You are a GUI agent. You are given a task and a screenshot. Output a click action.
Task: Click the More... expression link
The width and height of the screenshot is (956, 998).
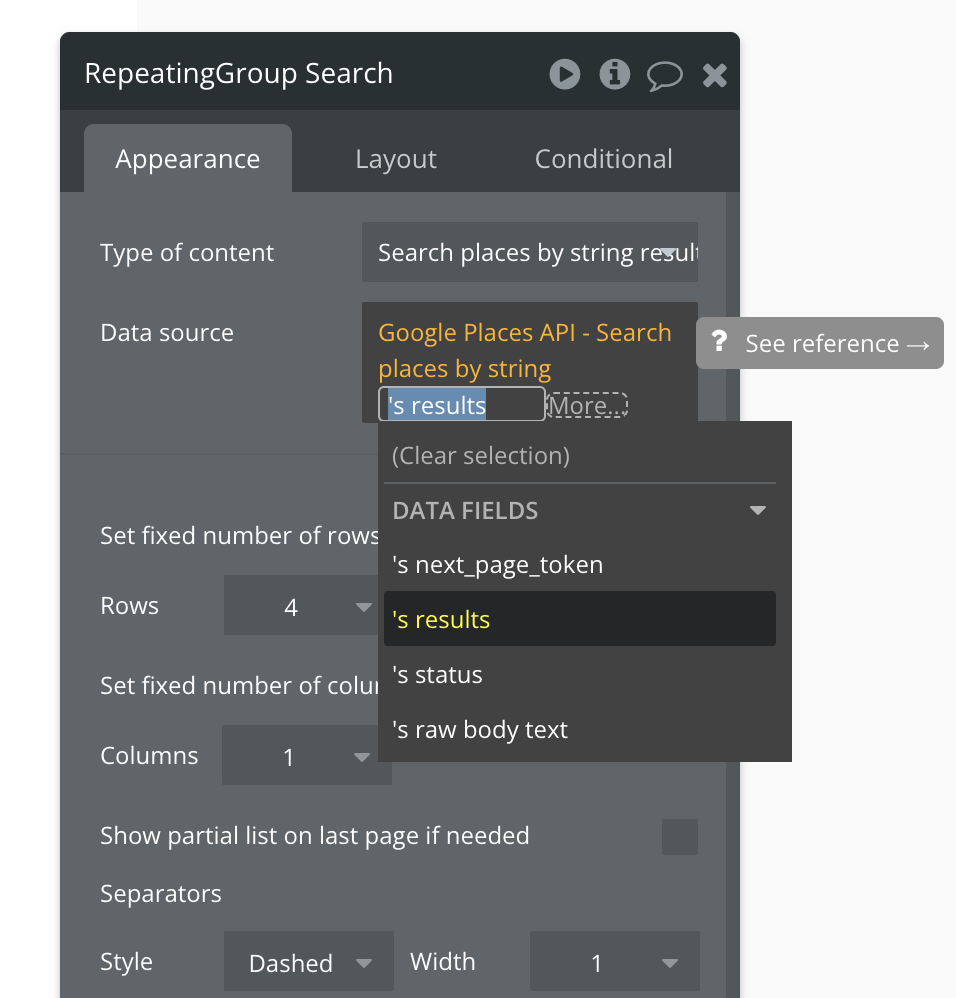click(x=588, y=405)
